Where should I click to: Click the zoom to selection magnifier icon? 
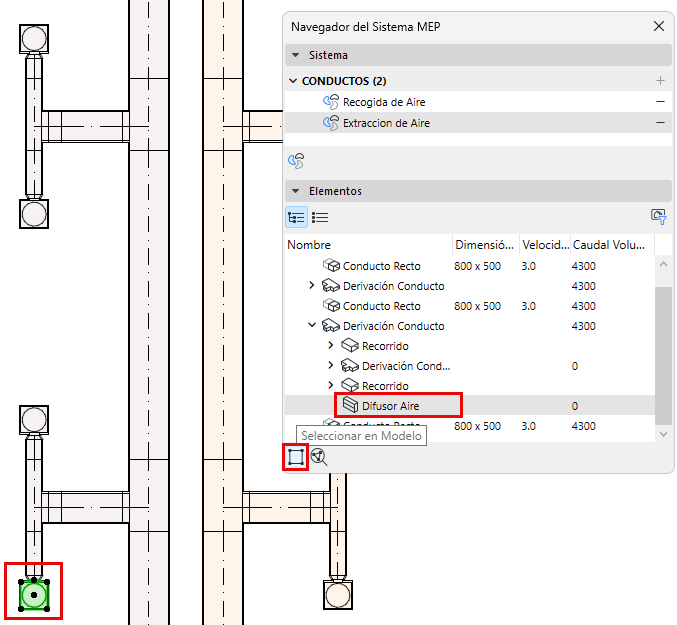pyautogui.click(x=319, y=457)
